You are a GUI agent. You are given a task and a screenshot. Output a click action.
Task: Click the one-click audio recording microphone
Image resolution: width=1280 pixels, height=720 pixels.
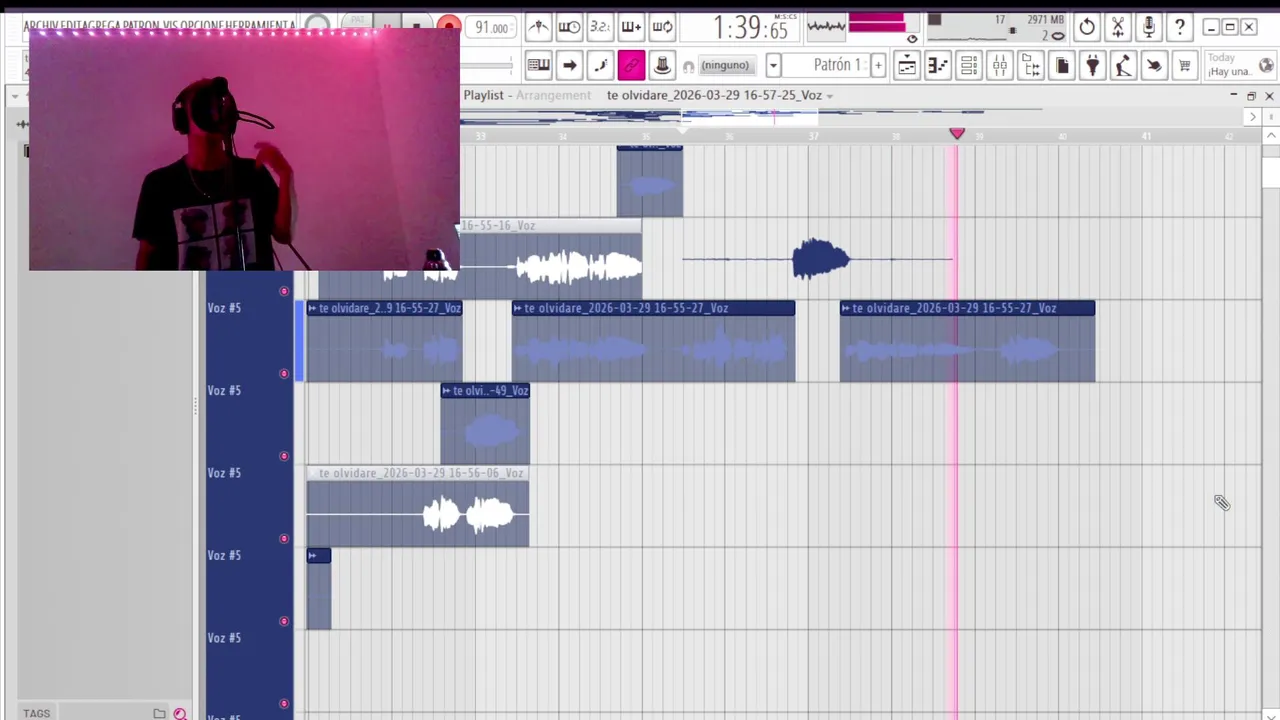[x=1149, y=27]
